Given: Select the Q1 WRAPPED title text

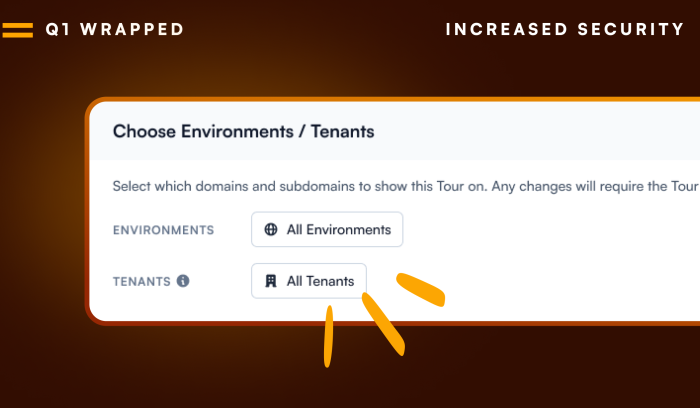Looking at the screenshot, I should (x=115, y=29).
